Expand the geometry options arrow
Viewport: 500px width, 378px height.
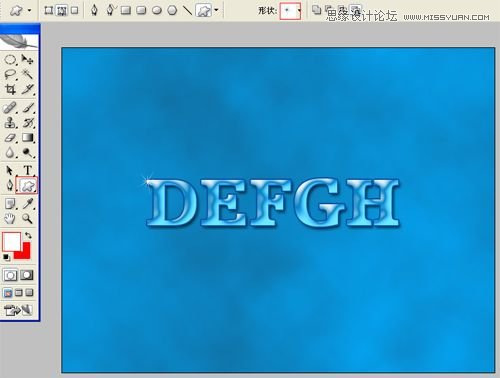click(217, 10)
